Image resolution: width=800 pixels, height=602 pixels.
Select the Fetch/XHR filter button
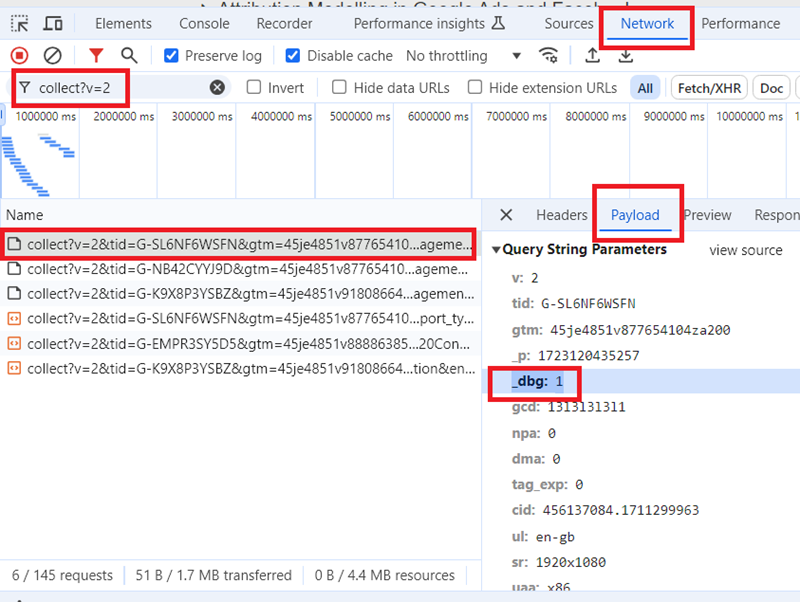click(x=708, y=87)
